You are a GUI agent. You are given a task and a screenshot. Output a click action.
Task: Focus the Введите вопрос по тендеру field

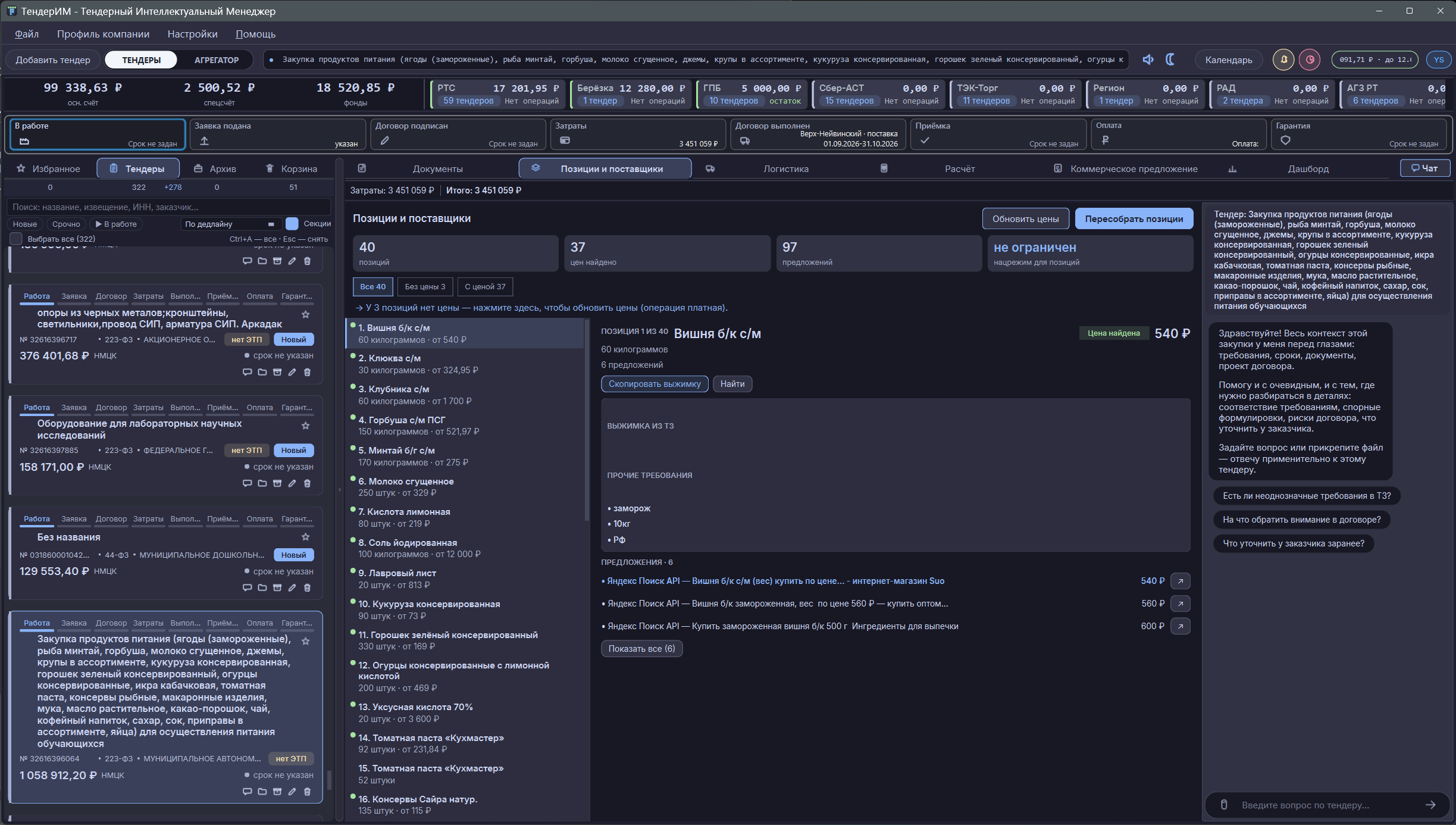(1327, 805)
